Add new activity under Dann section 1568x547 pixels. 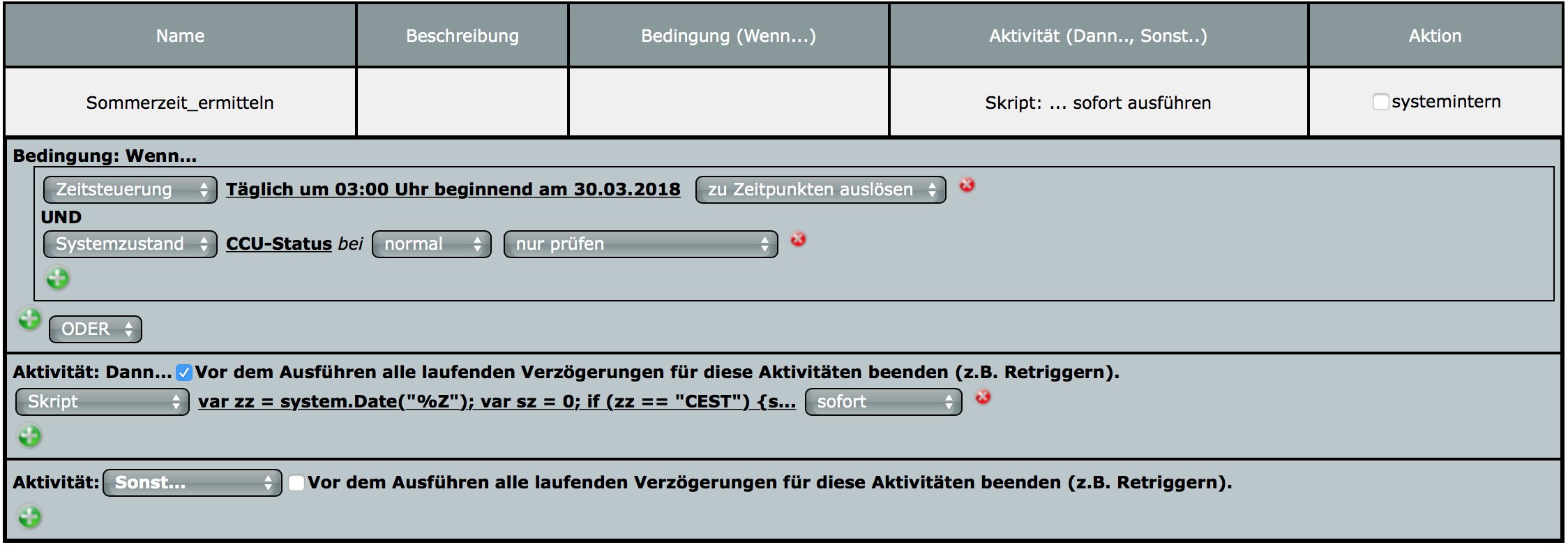pos(29,437)
